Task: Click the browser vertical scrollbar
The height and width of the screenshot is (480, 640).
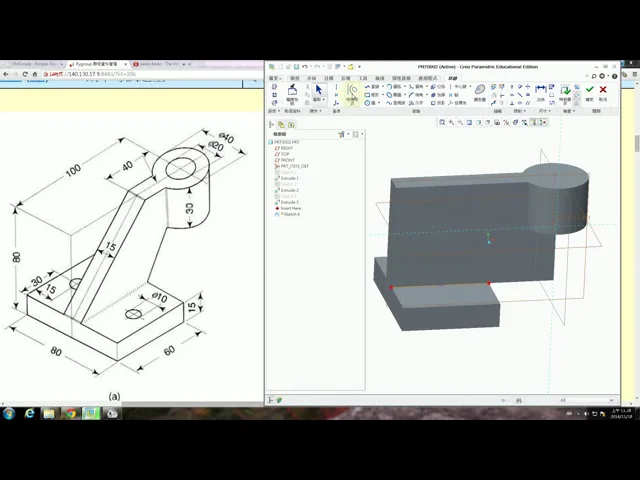Action: click(637, 144)
